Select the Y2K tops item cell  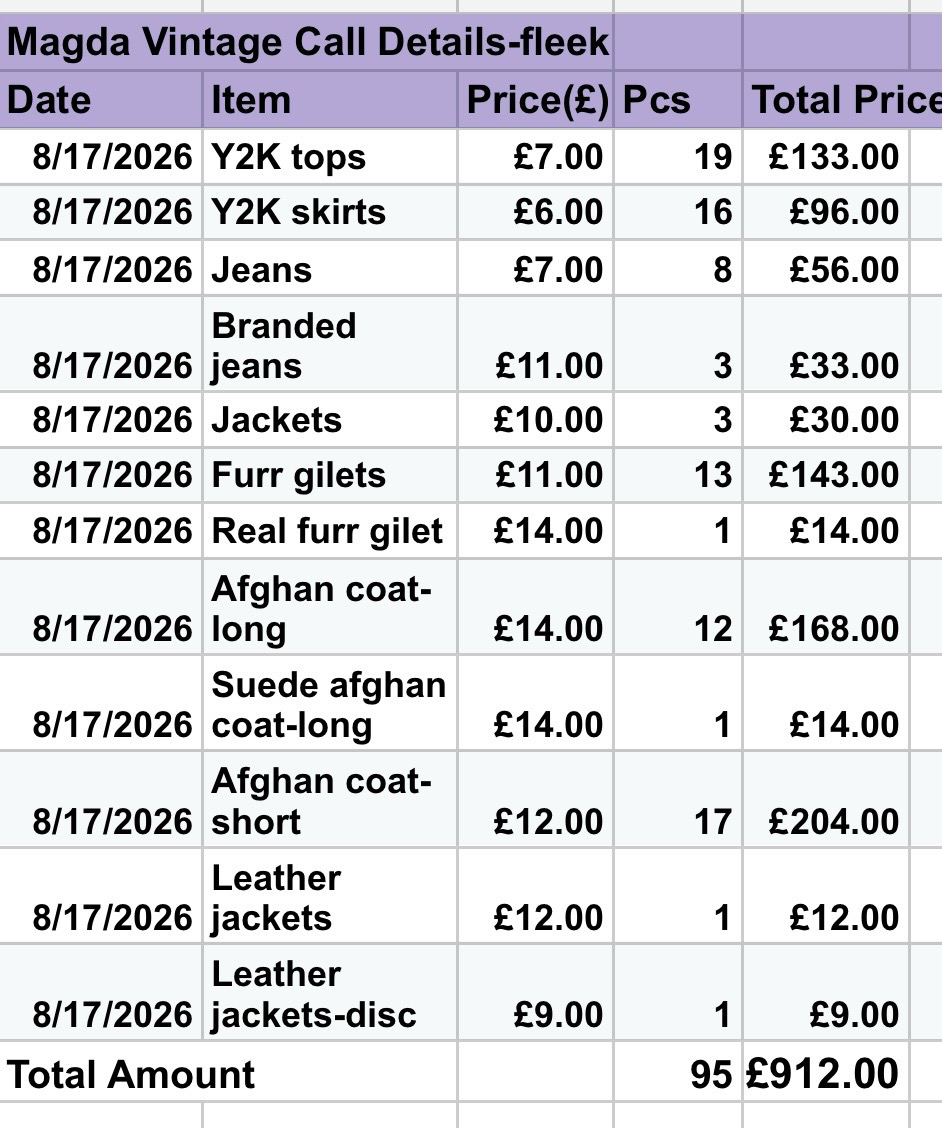tap(330, 157)
